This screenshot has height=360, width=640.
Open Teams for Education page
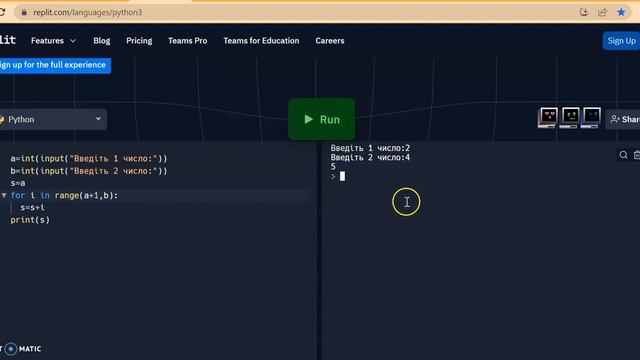(x=261, y=41)
